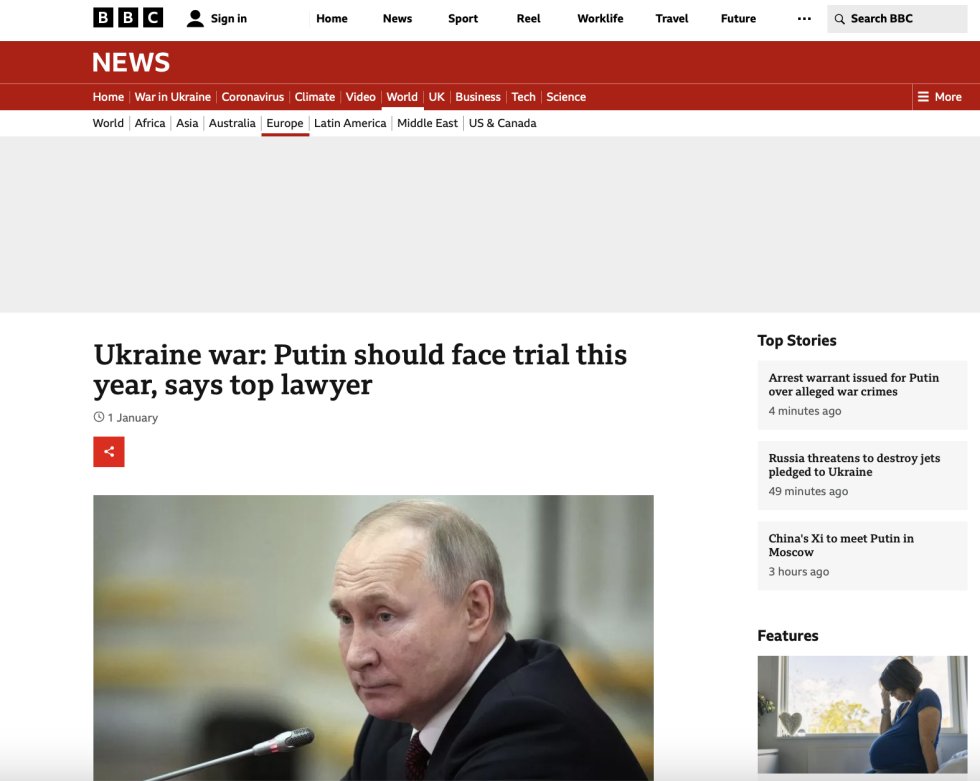Open the Climate news section
This screenshot has width=980, height=781.
[314, 97]
